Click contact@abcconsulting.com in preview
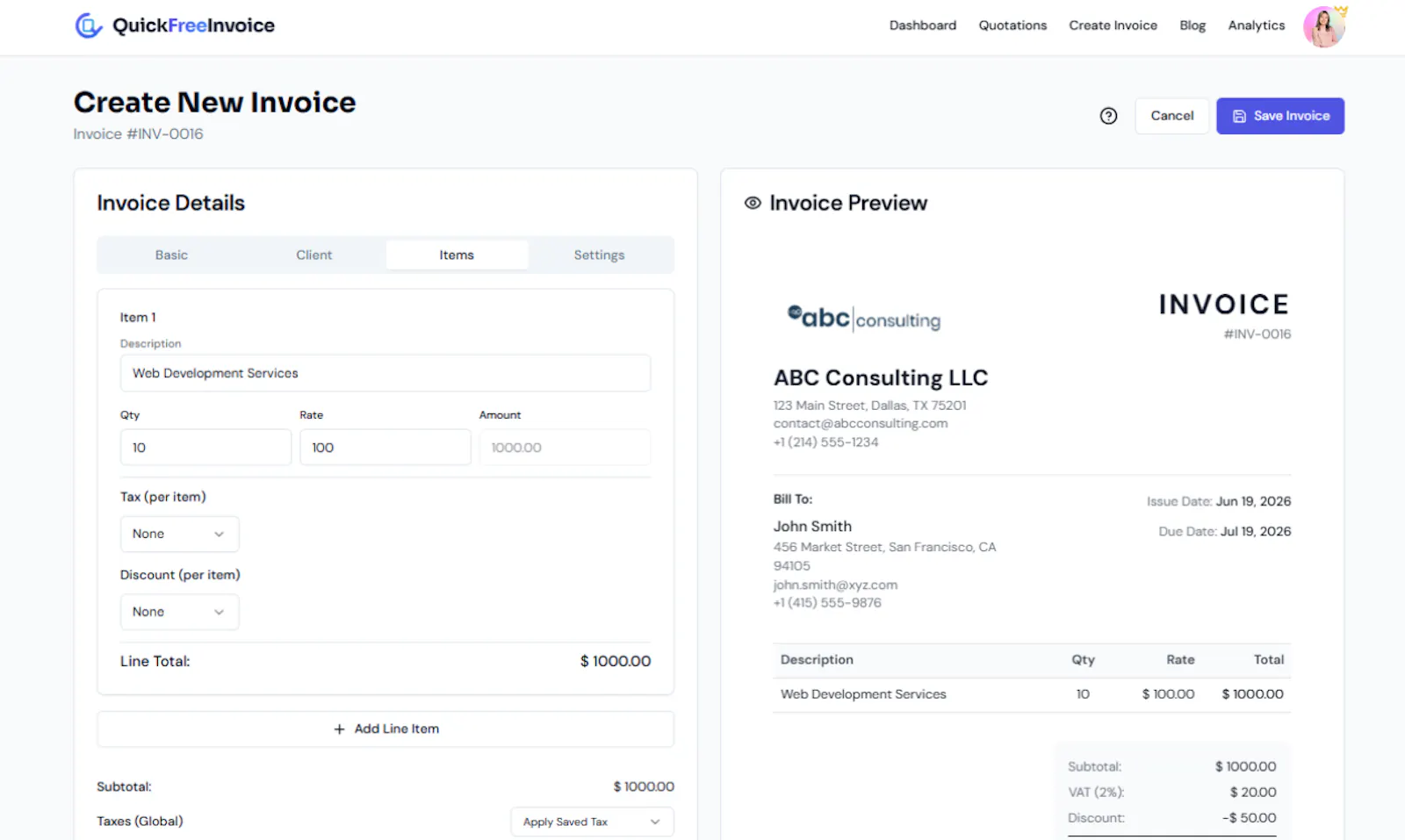The image size is (1405, 840). [x=861, y=423]
